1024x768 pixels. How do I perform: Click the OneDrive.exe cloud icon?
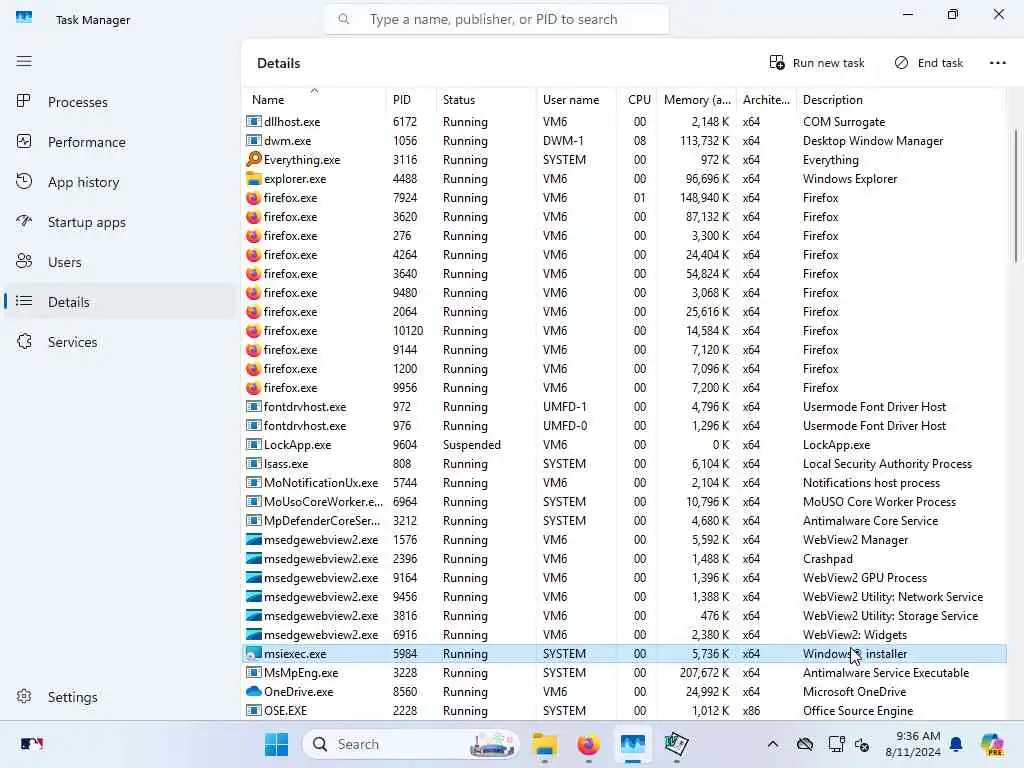tap(254, 691)
